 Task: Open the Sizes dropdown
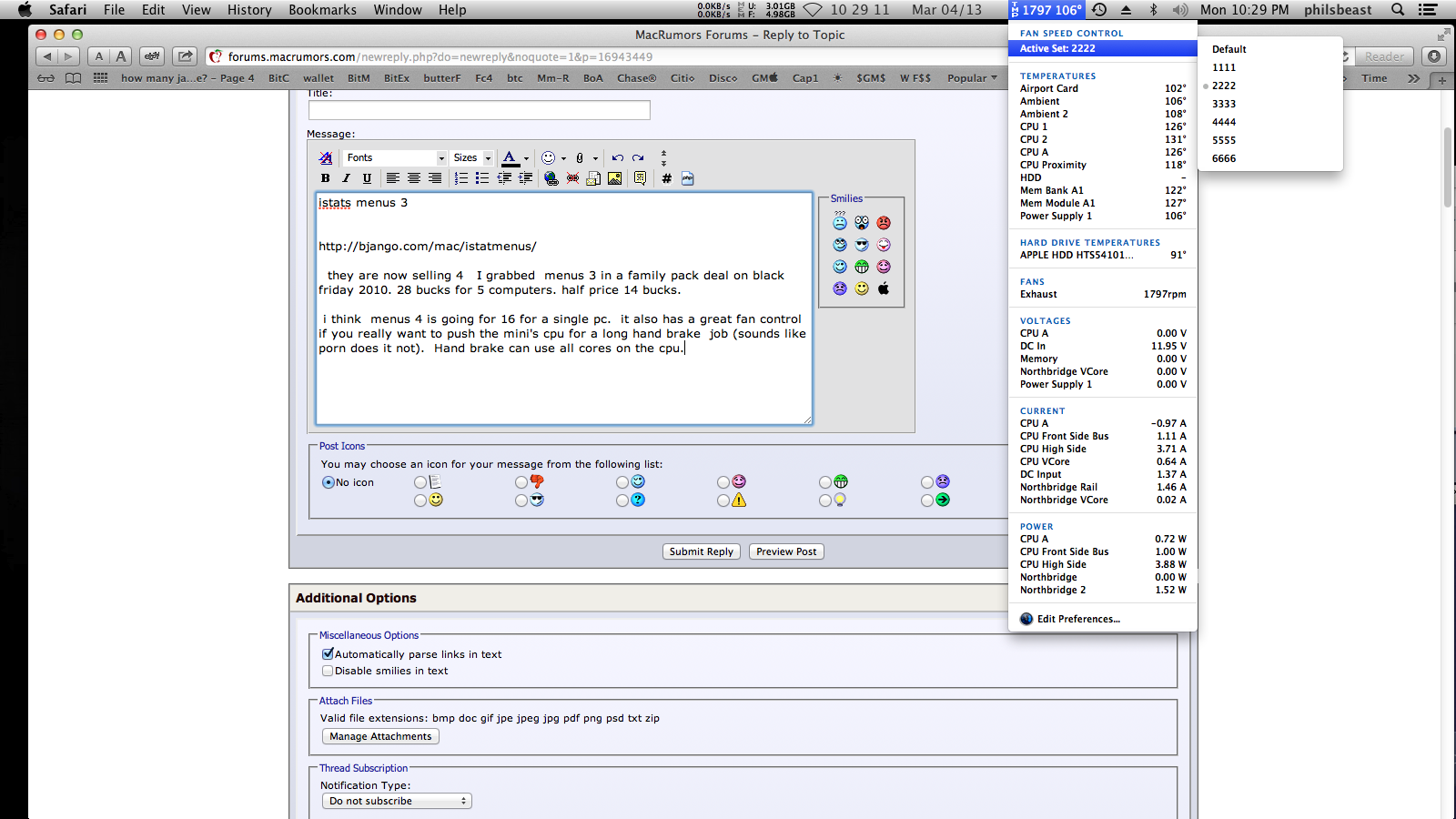[472, 157]
